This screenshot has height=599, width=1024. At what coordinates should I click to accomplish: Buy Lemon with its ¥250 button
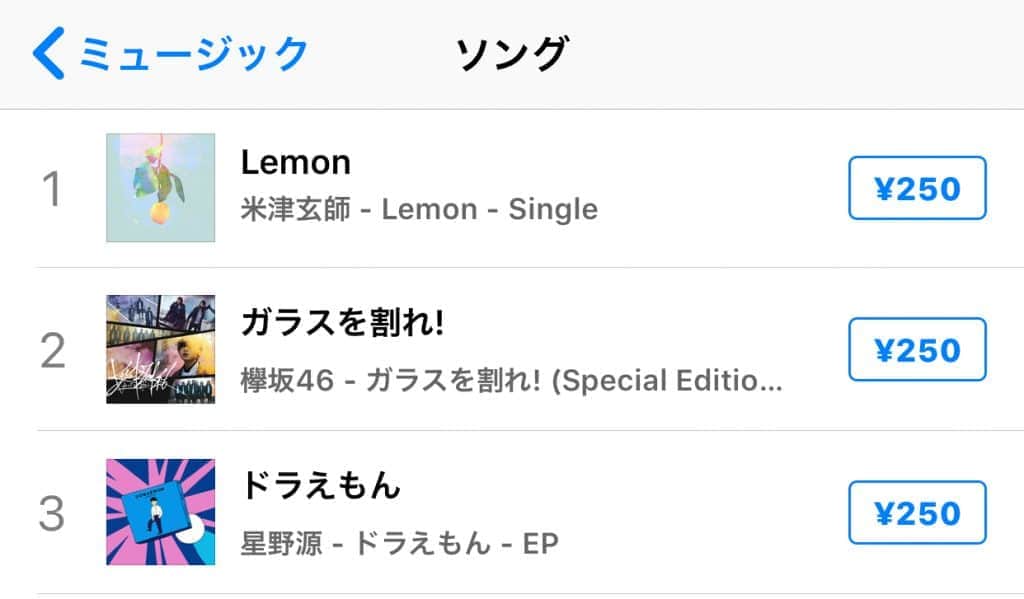[x=917, y=188]
